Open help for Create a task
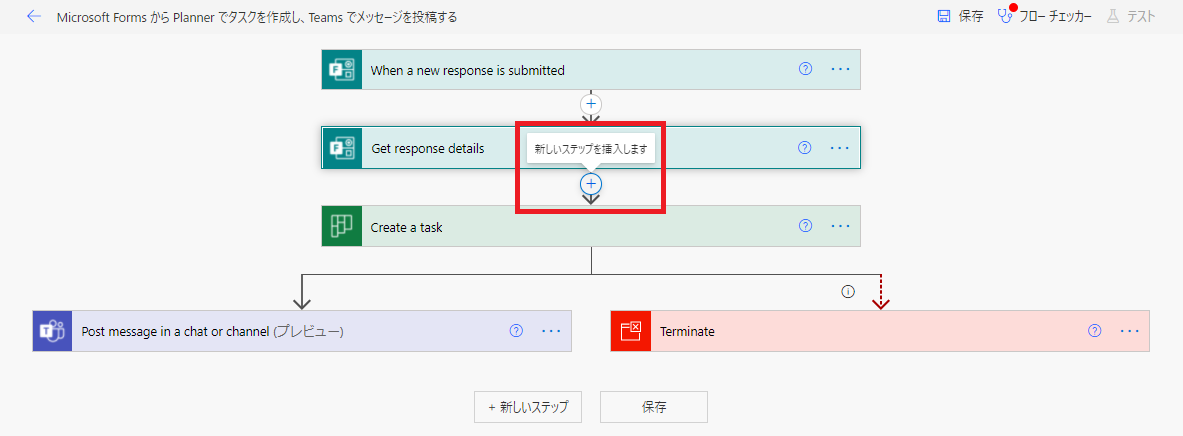Viewport: 1183px width, 436px height. (x=805, y=226)
